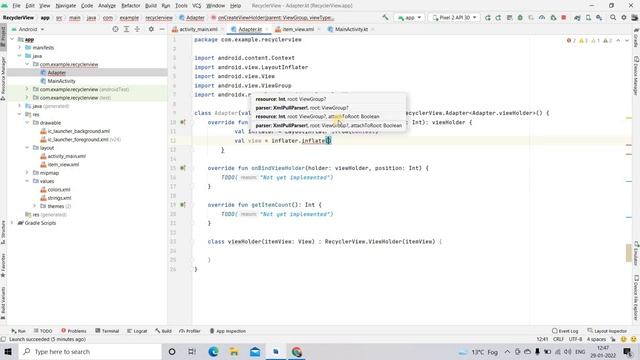Click the Select Opened File target icon

pyautogui.click(x=116, y=29)
